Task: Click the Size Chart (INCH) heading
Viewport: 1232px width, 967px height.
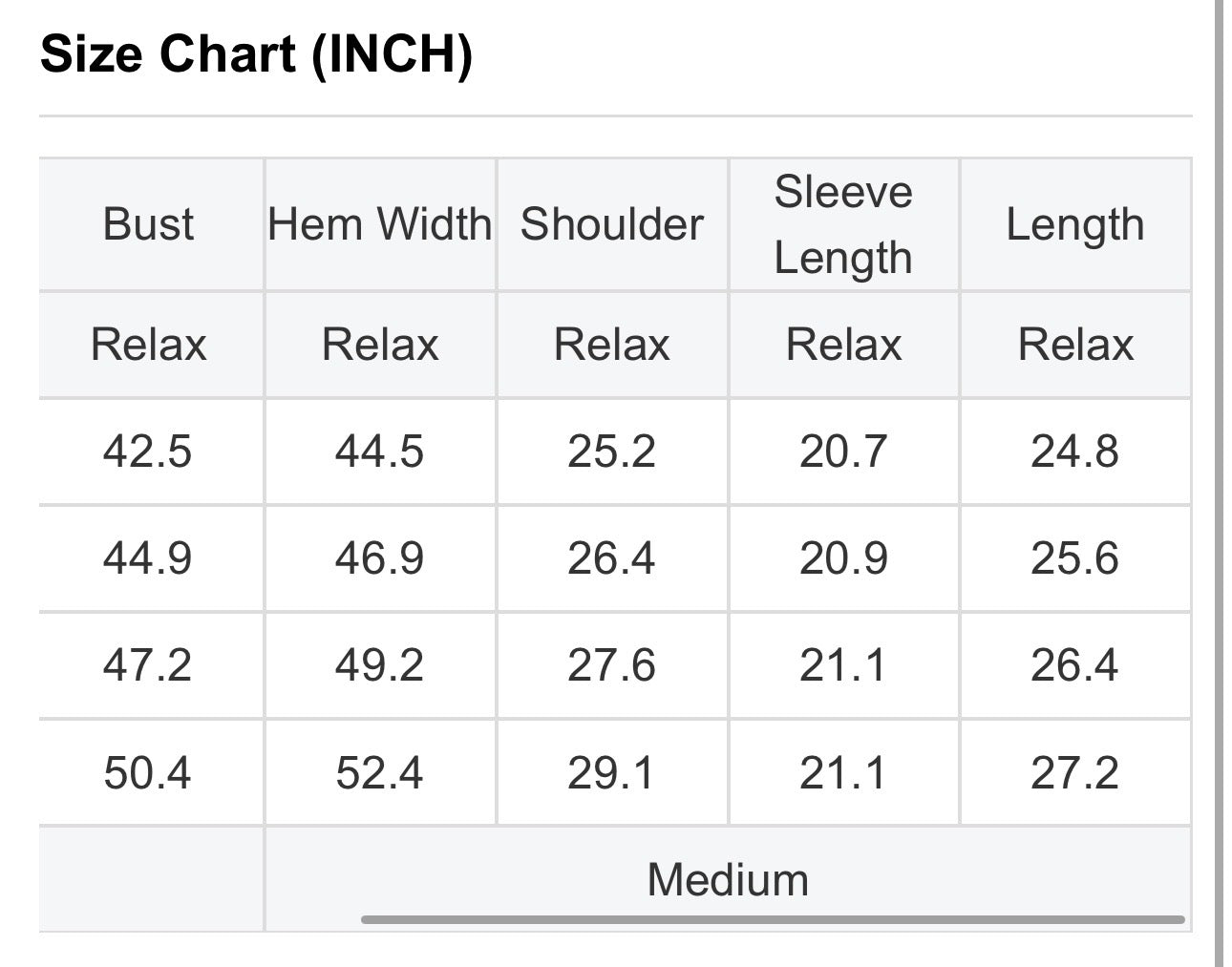Action: point(256,53)
